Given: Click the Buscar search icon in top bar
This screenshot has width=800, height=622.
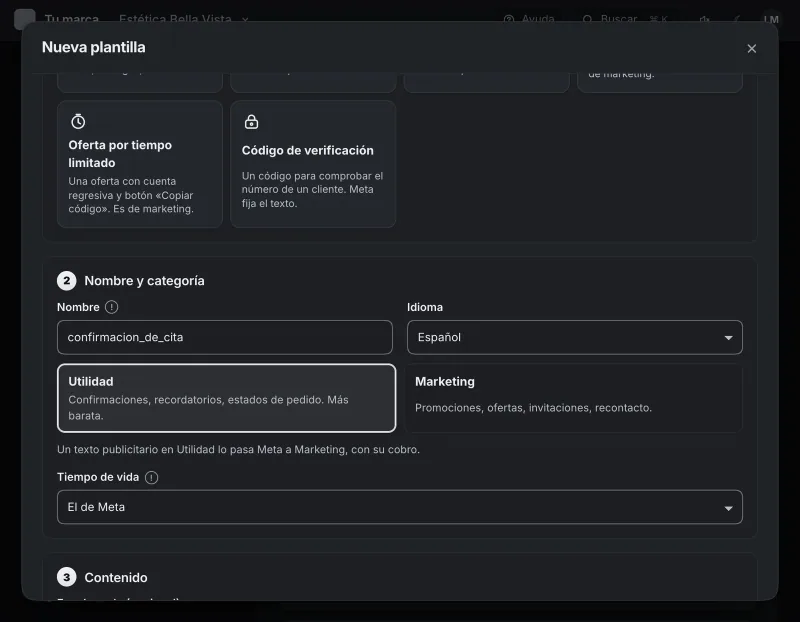Looking at the screenshot, I should [x=587, y=19].
